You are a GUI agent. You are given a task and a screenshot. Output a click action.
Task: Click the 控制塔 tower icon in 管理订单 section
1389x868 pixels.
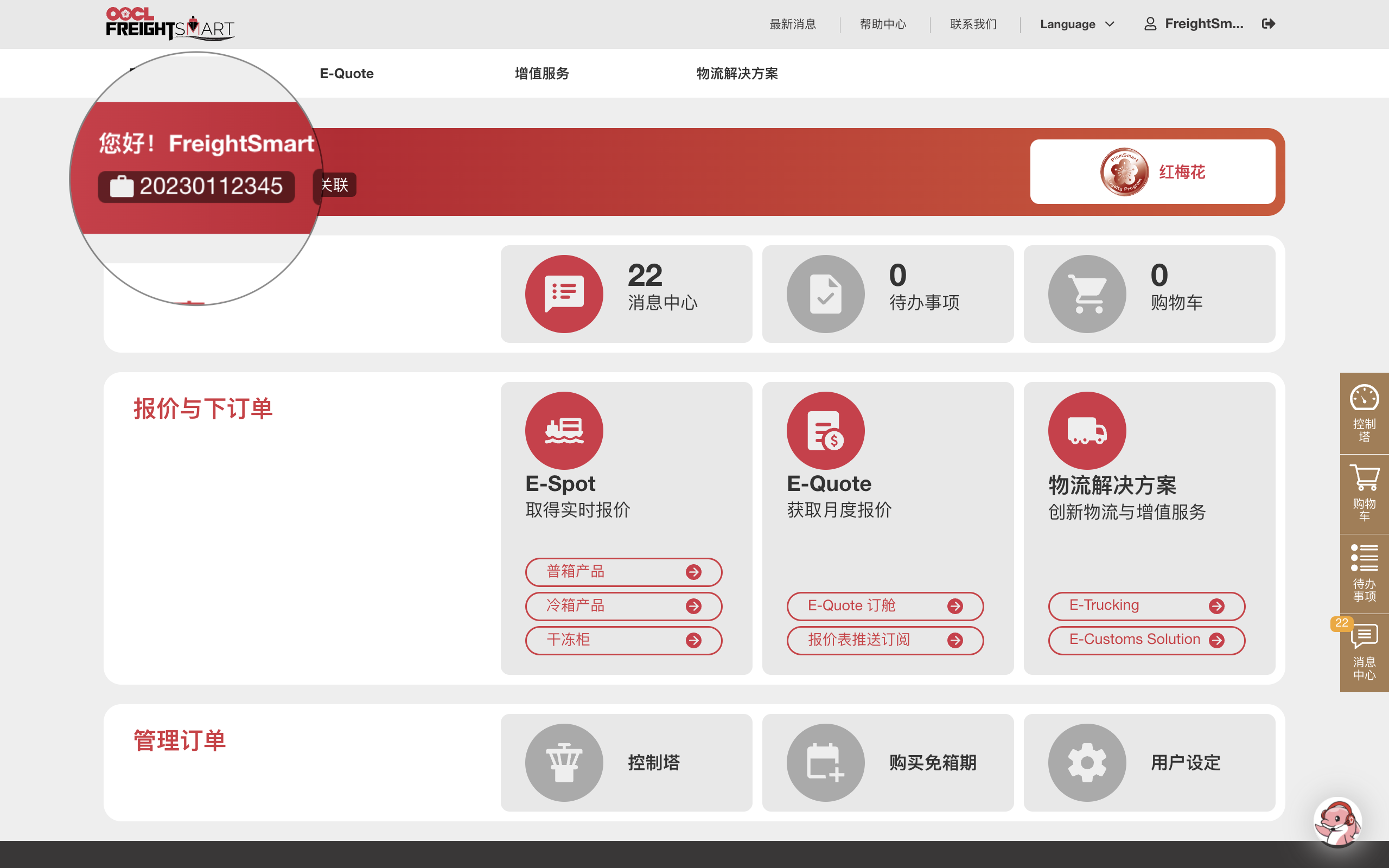564,762
